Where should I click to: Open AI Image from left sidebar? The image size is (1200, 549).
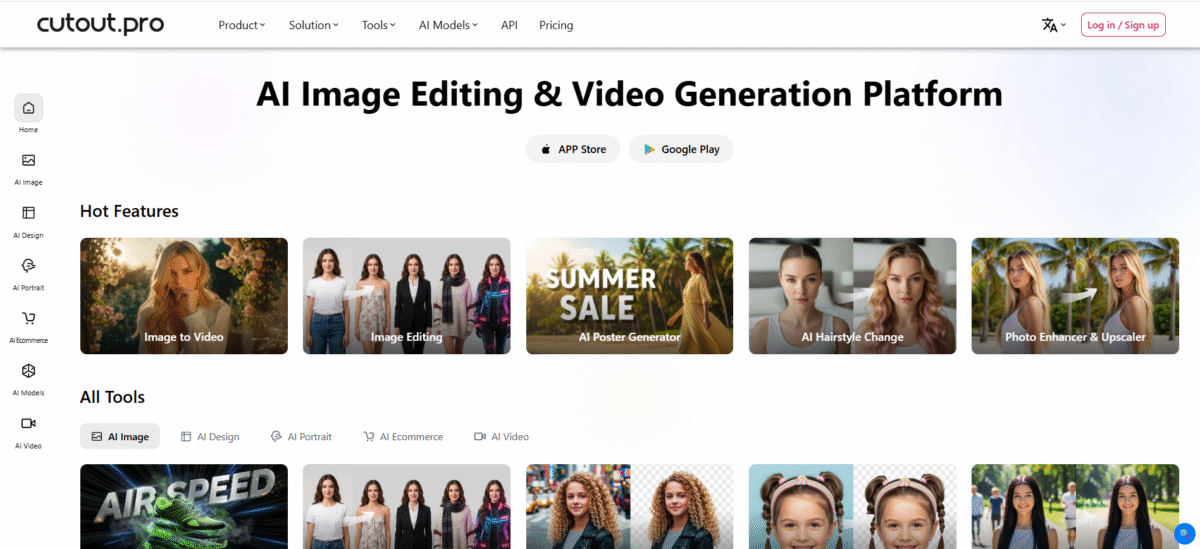[x=28, y=161]
